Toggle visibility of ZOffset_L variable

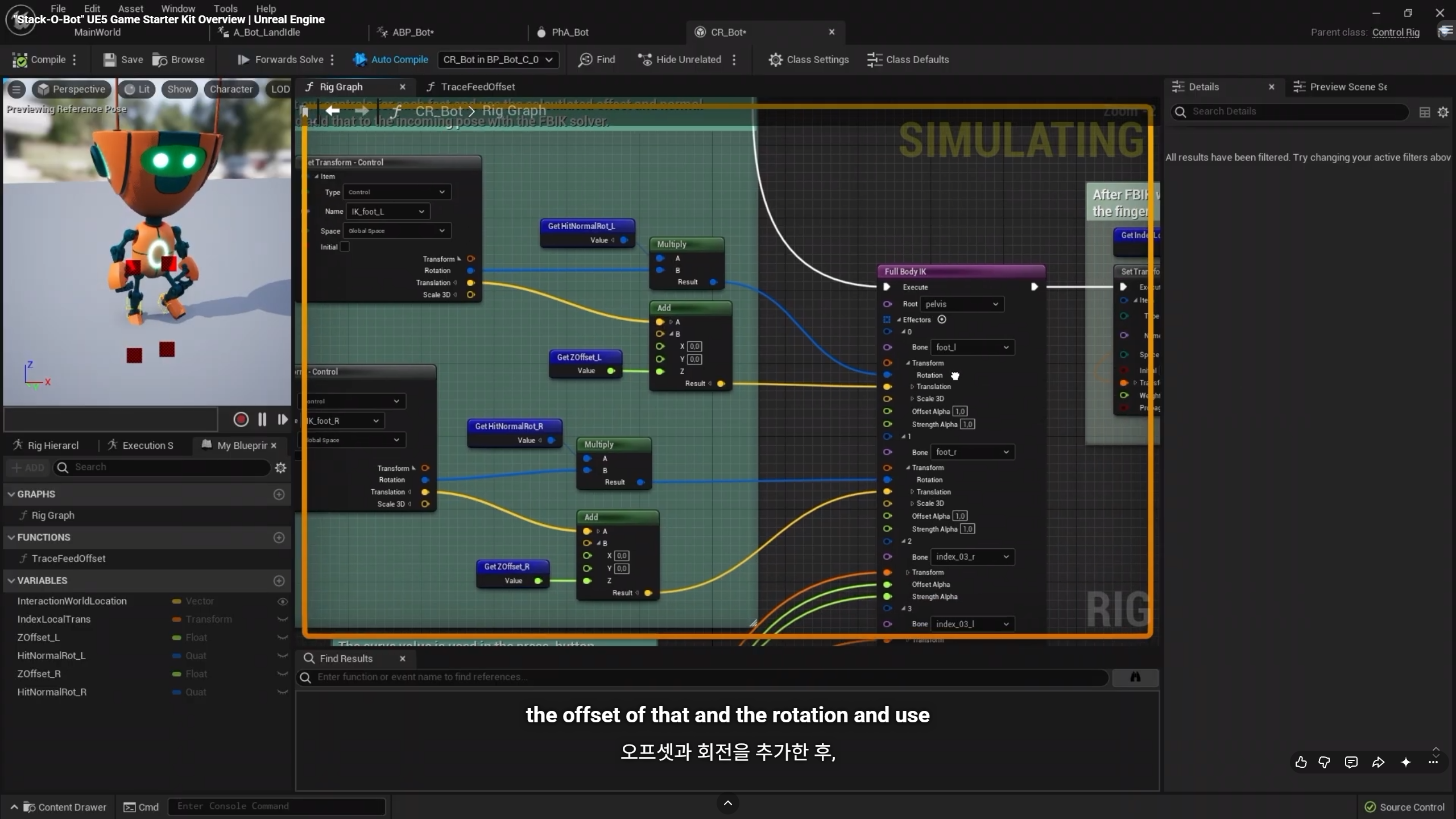tap(282, 638)
